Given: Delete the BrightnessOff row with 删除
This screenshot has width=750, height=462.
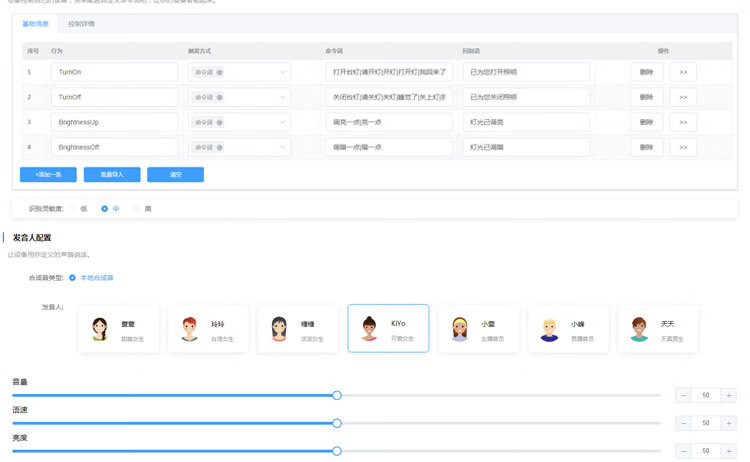Looking at the screenshot, I should [x=646, y=147].
